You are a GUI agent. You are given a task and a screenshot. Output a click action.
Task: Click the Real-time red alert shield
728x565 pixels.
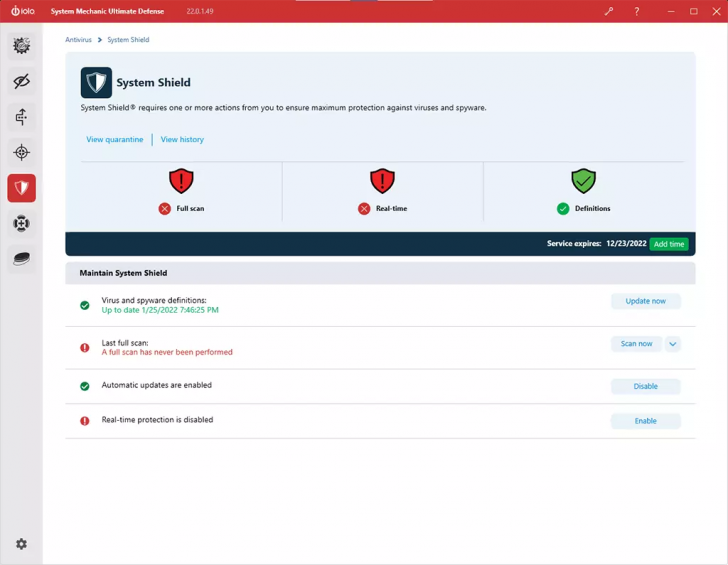point(382,181)
